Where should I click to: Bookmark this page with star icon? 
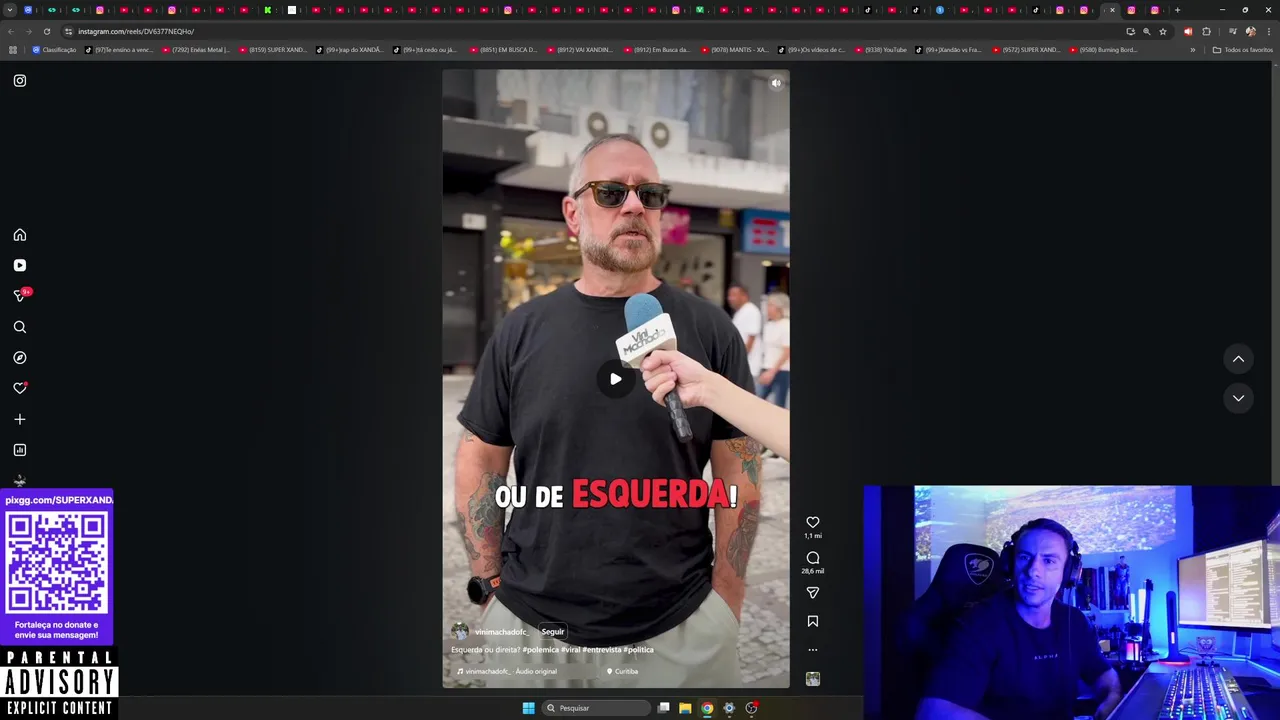1162,31
